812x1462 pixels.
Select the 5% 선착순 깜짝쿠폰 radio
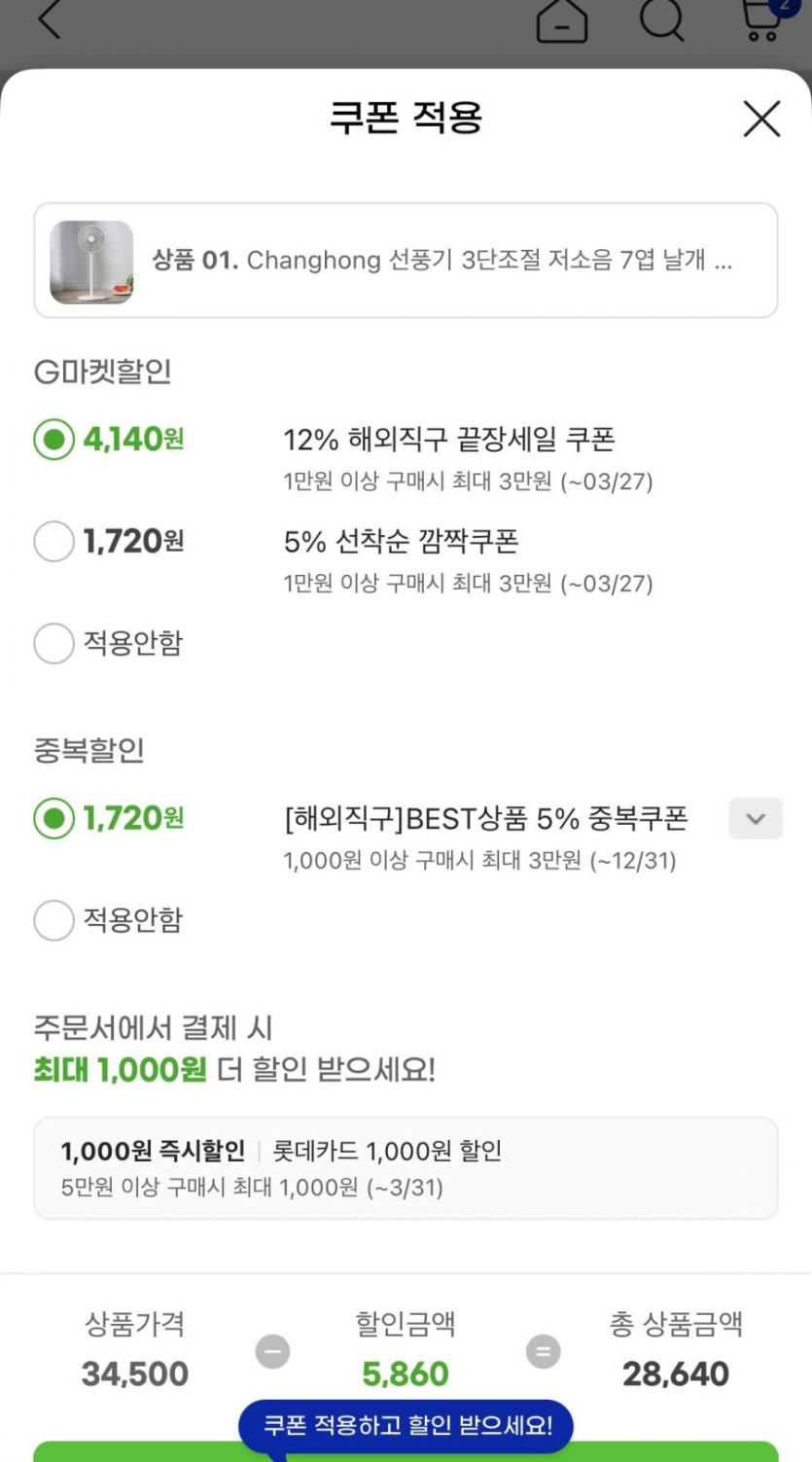[x=53, y=541]
